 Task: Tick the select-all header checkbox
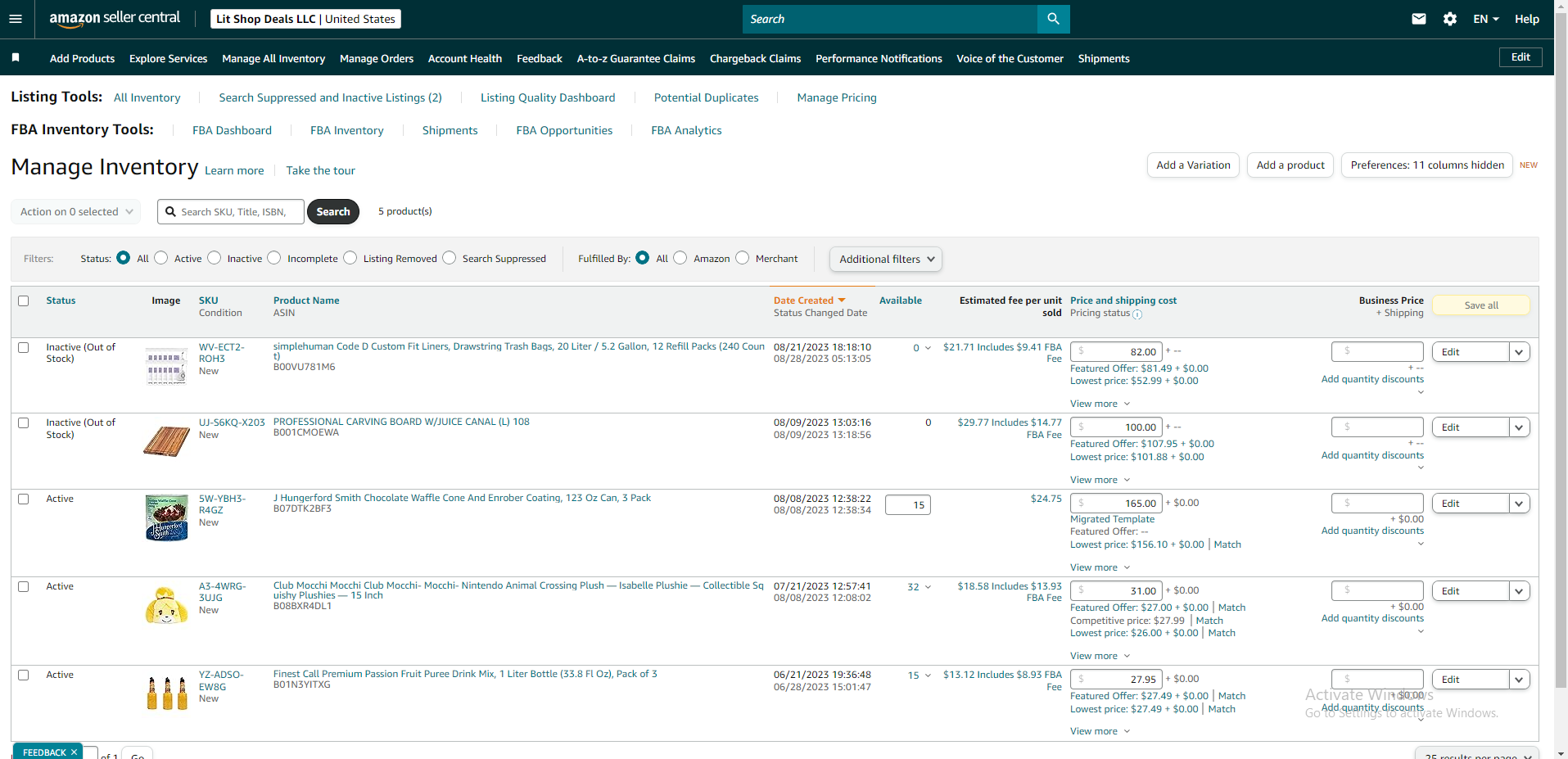click(x=24, y=300)
